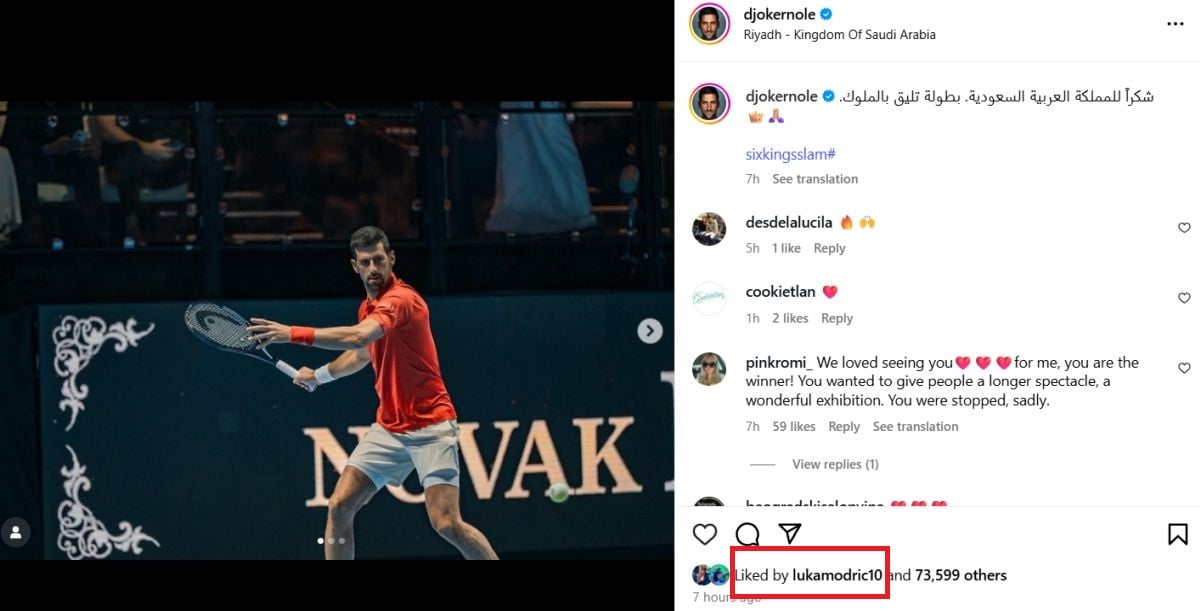This screenshot has width=1200, height=611.
Task: Like the post with the heart icon
Action: (x=705, y=534)
